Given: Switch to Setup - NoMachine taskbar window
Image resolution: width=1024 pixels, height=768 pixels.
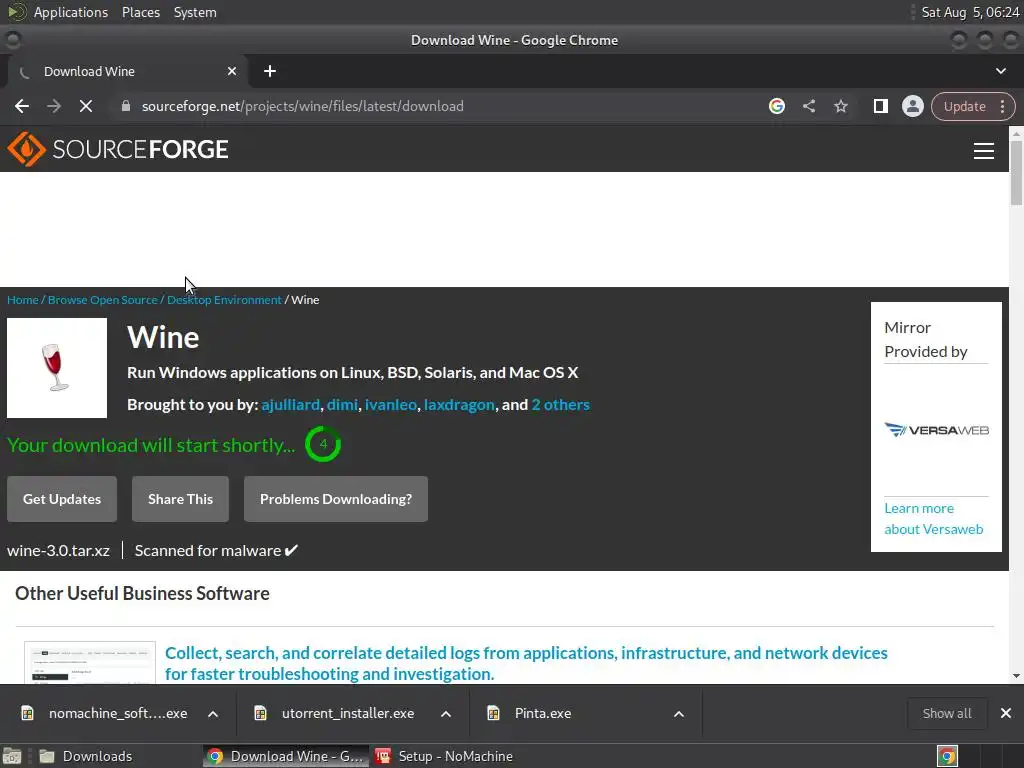Looking at the screenshot, I should [x=444, y=756].
